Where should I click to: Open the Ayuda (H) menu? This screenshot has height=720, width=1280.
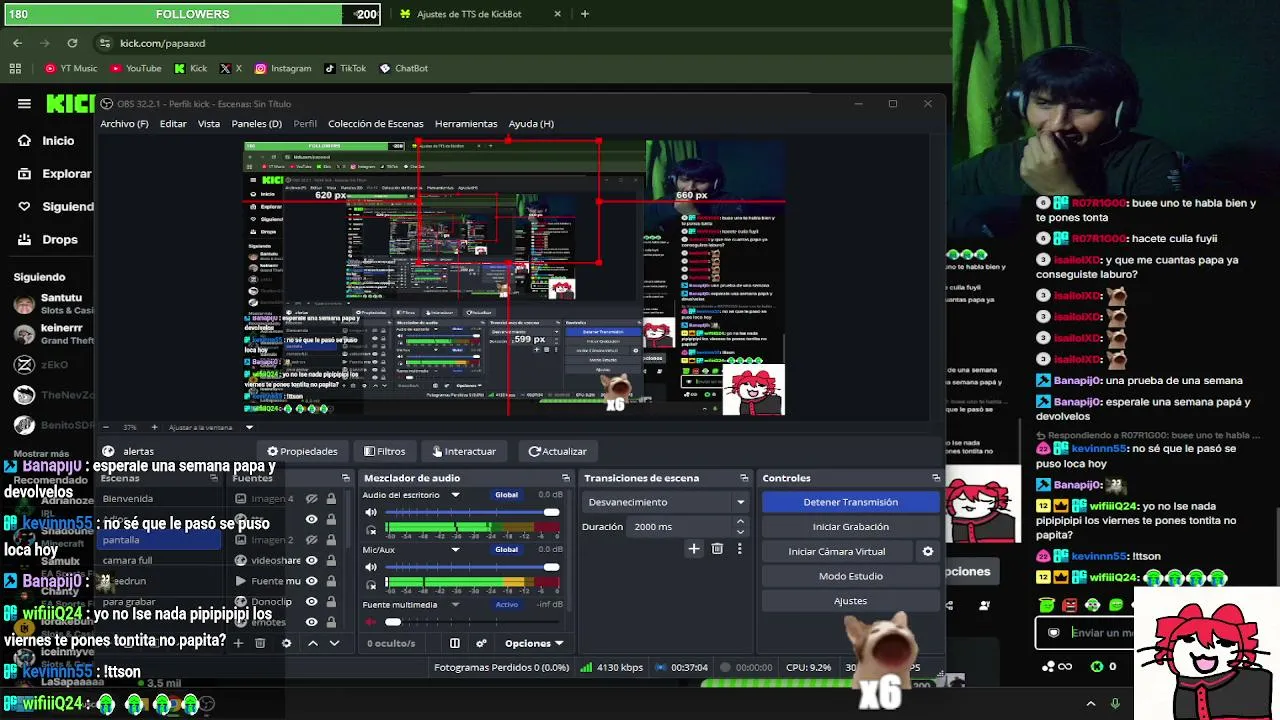pyautogui.click(x=531, y=123)
